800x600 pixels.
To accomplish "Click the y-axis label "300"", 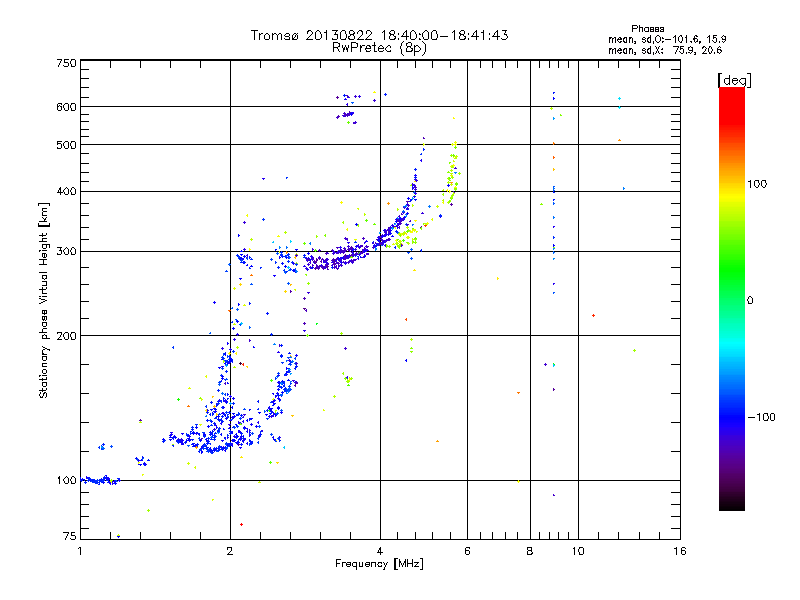I will (x=66, y=252).
